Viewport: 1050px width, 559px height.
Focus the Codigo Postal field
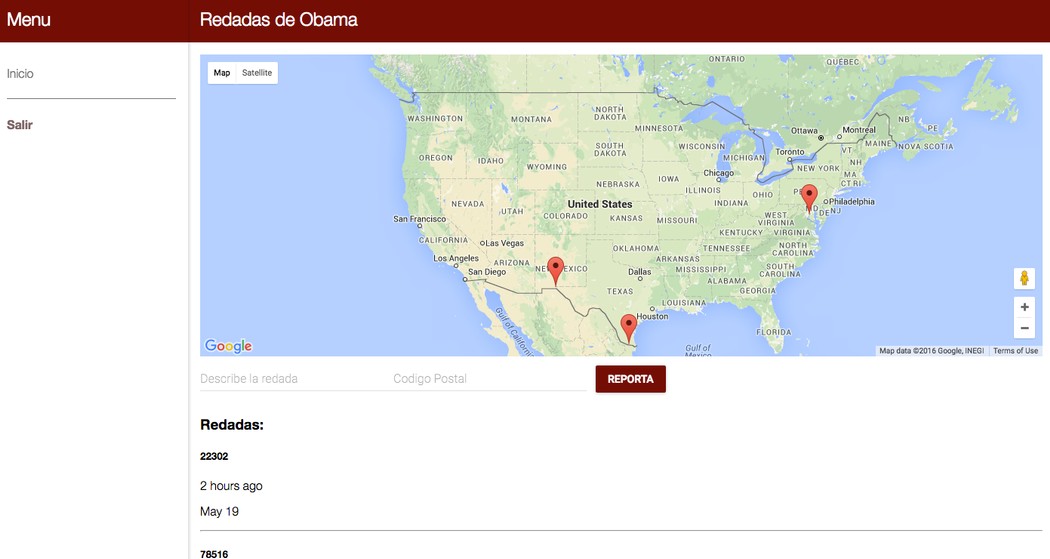(490, 379)
